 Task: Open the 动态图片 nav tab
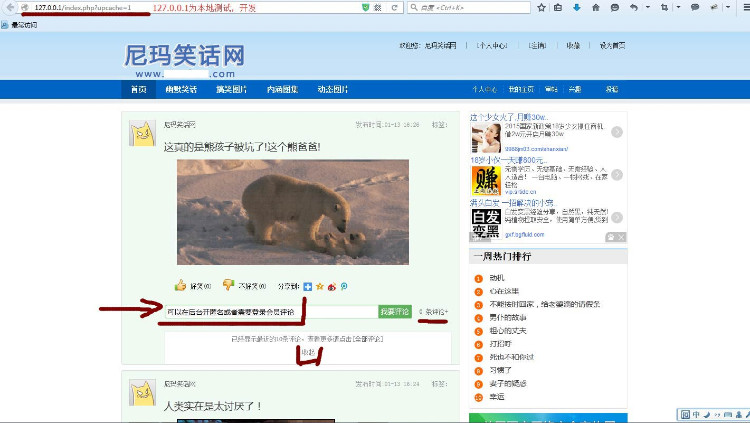(333, 89)
